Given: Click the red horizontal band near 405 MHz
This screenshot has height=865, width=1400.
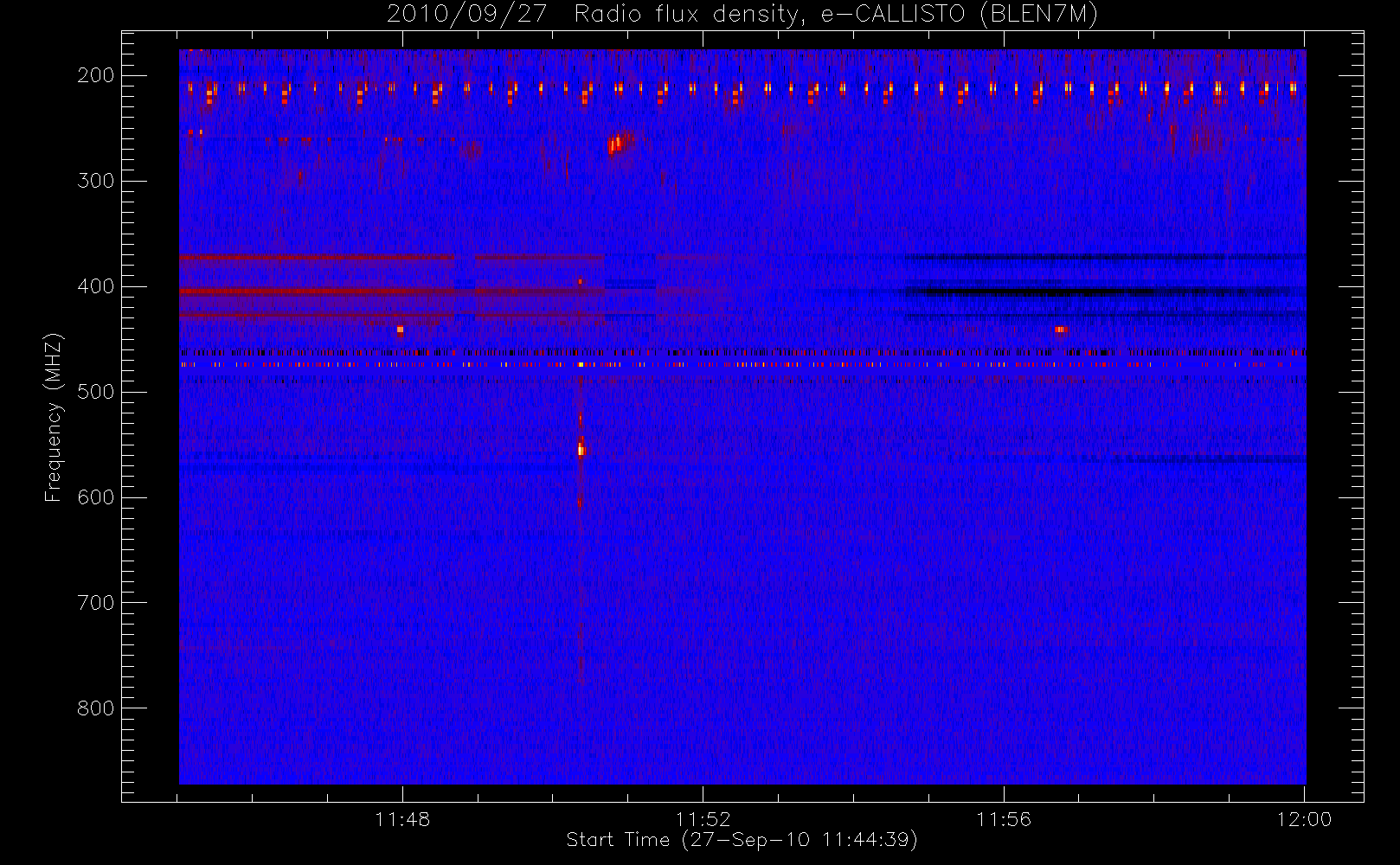Looking at the screenshot, I should coord(391,292).
